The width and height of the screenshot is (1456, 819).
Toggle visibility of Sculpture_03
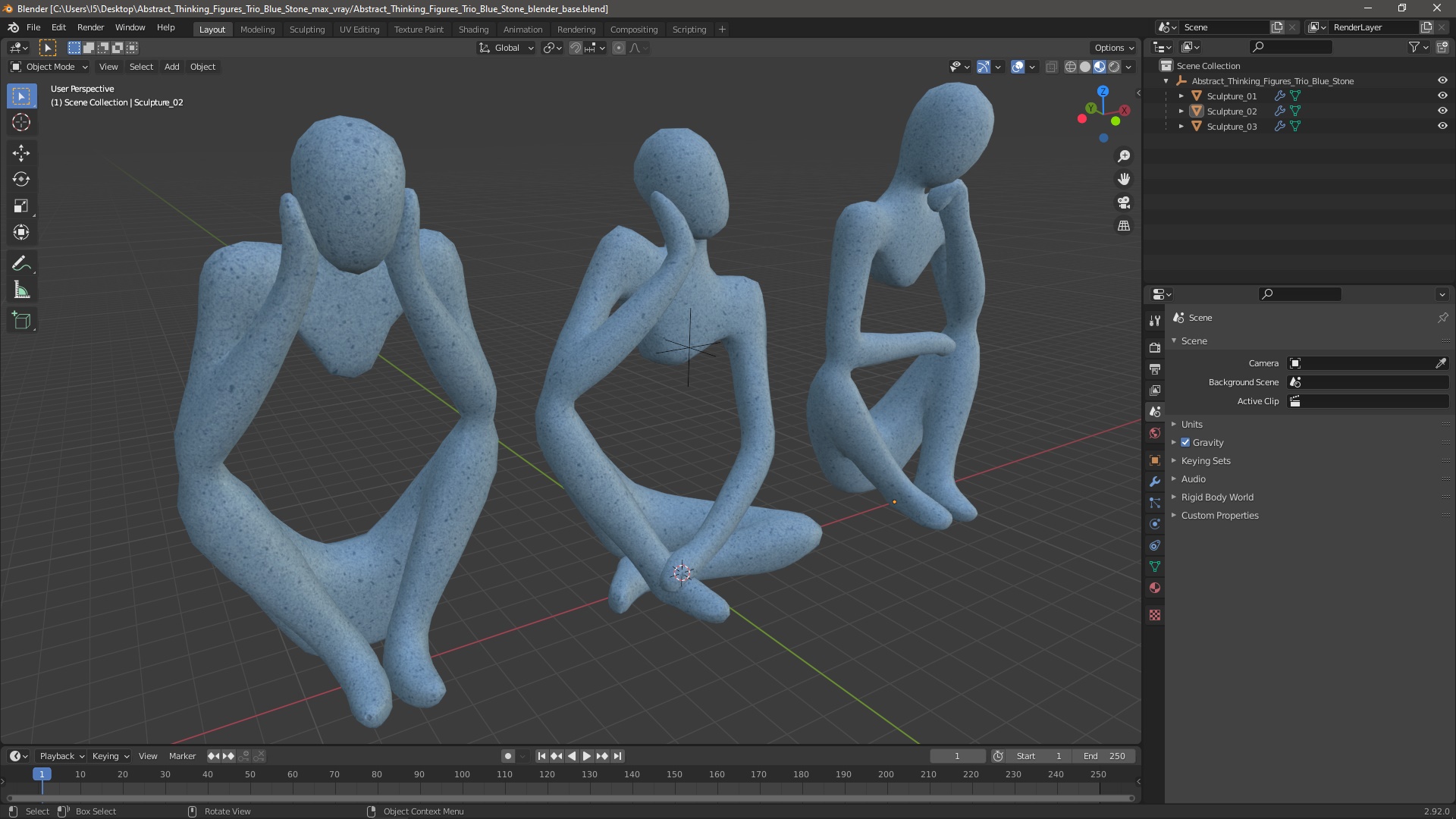click(x=1442, y=126)
